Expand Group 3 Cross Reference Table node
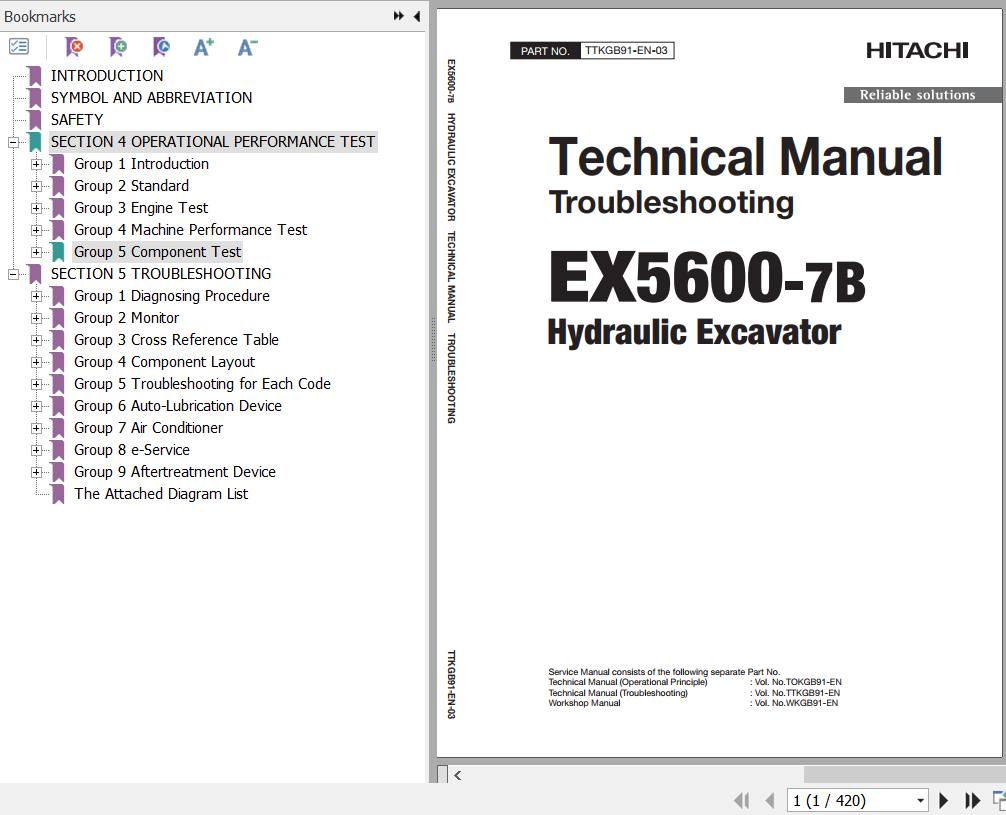The image size is (1006, 815). point(37,340)
